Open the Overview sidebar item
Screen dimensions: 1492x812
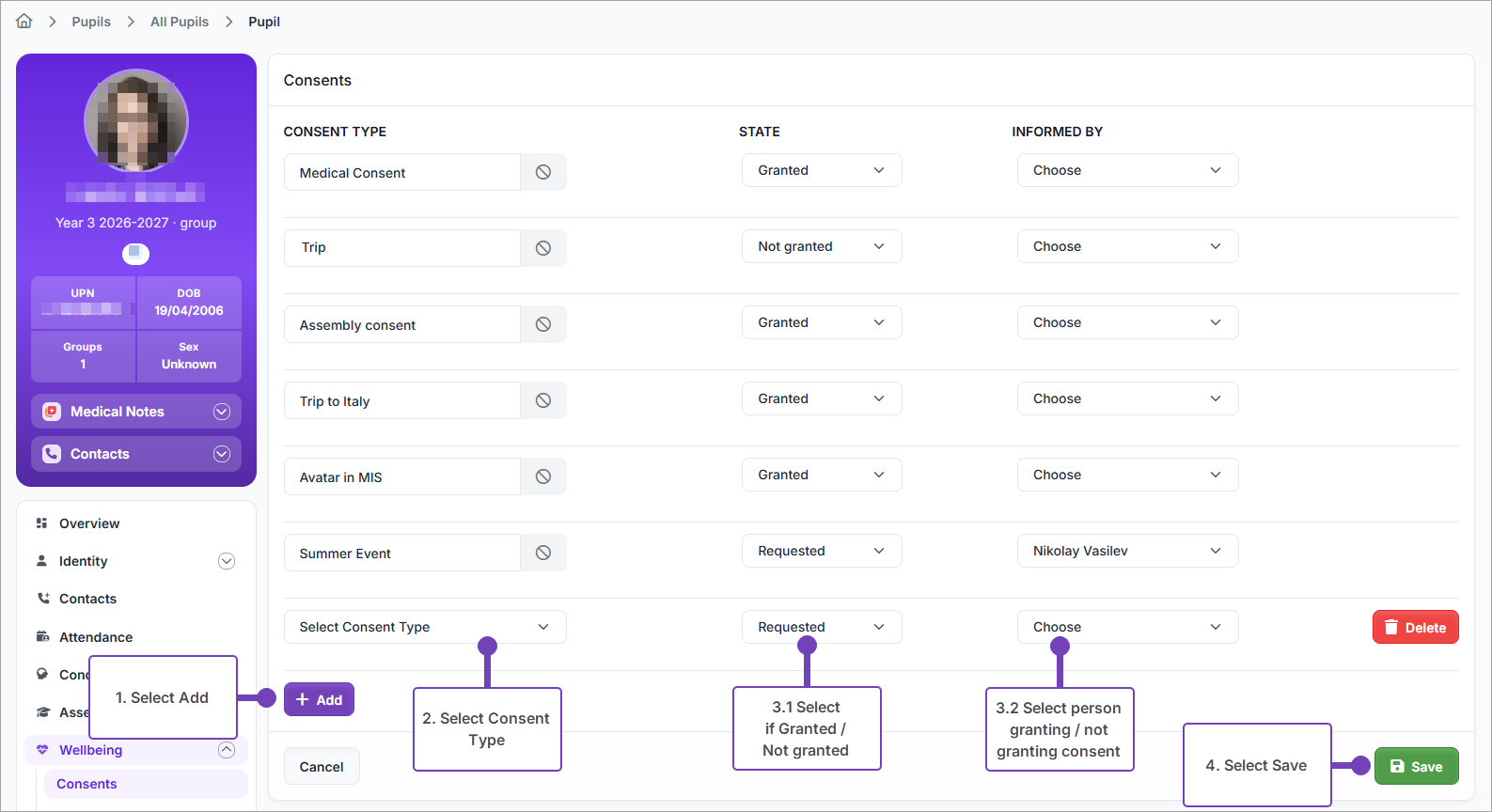[88, 523]
